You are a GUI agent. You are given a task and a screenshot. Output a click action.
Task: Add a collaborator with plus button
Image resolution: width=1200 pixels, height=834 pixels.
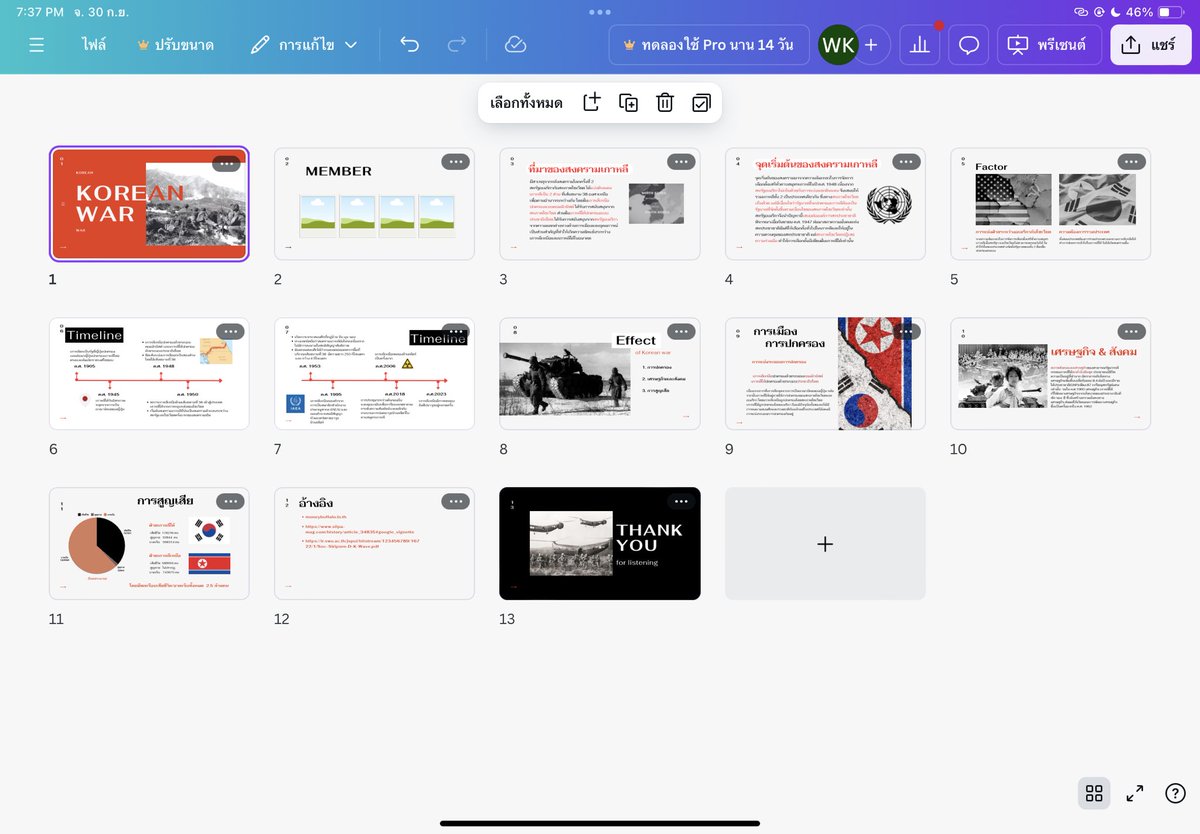[871, 45]
